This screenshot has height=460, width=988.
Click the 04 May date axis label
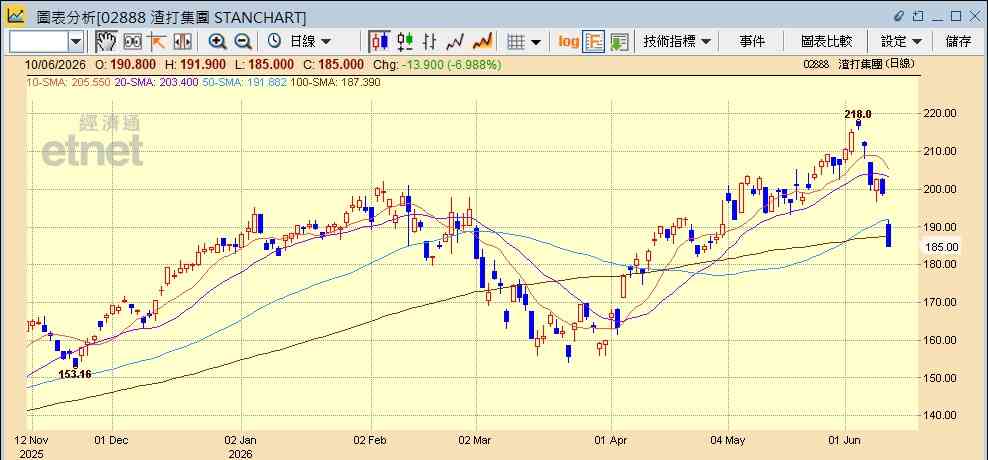point(728,440)
